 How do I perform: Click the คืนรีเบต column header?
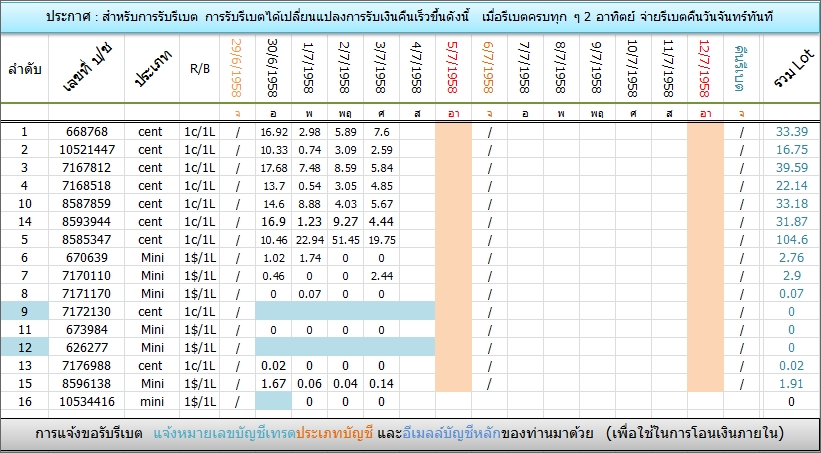pos(741,69)
